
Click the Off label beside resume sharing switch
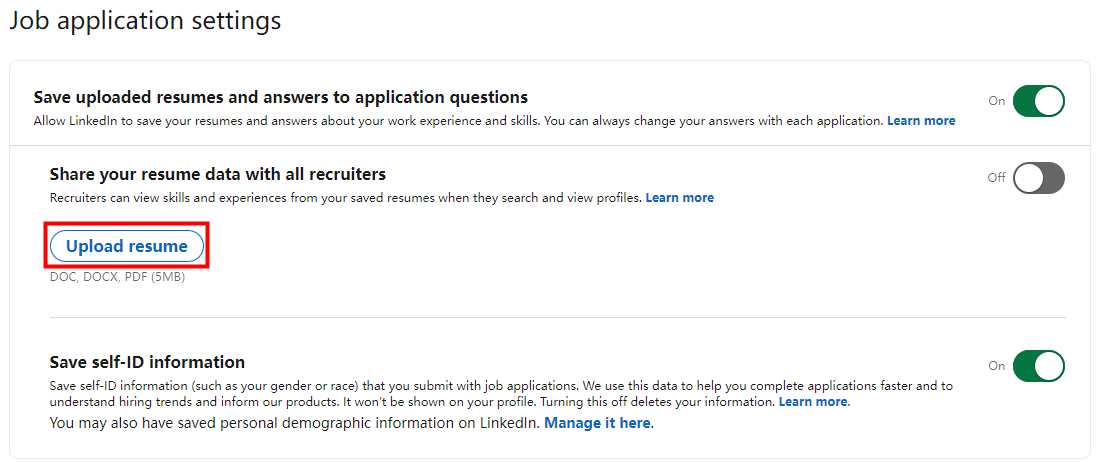tap(997, 177)
